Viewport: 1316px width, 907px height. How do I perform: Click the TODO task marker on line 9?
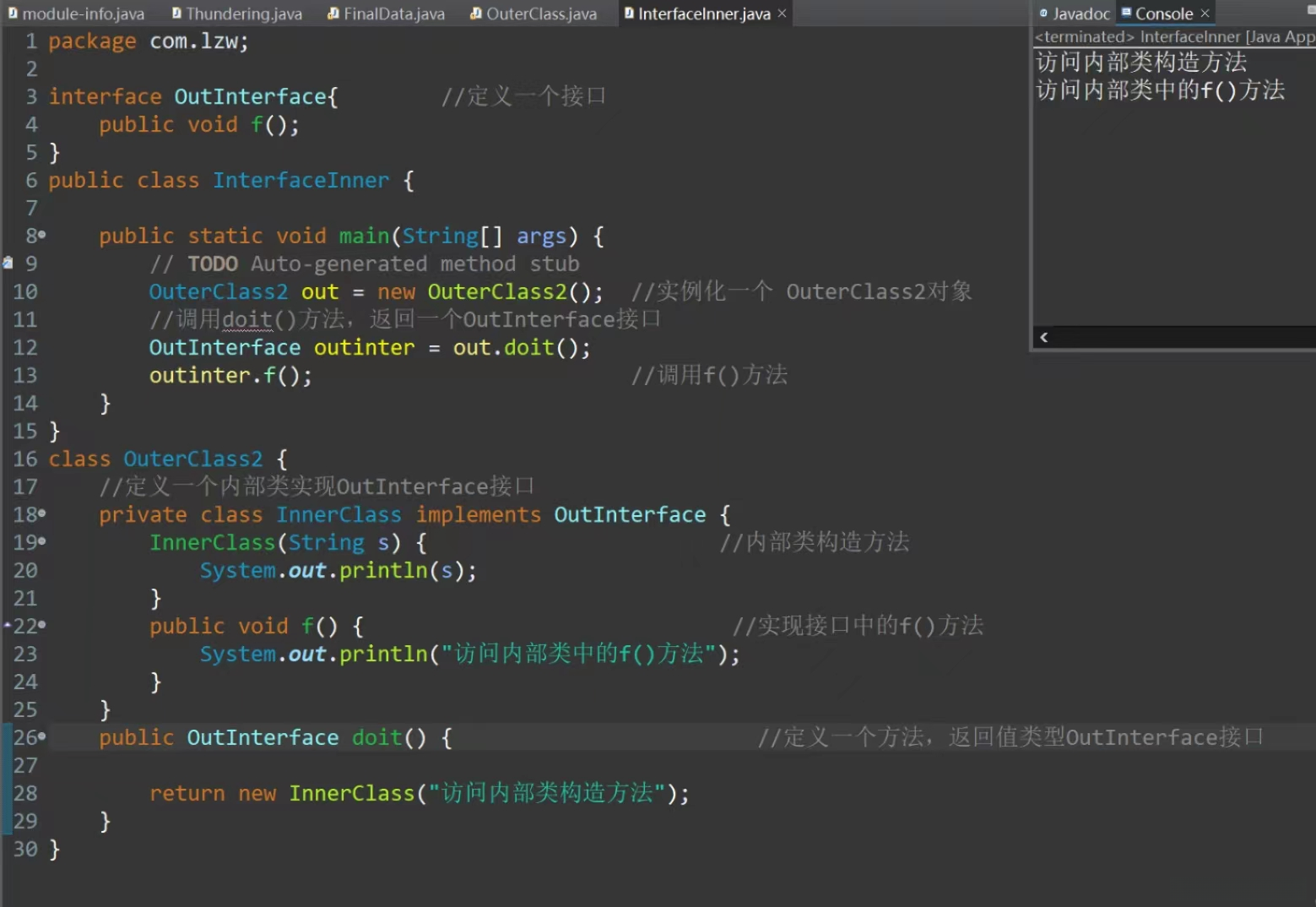click(x=8, y=263)
